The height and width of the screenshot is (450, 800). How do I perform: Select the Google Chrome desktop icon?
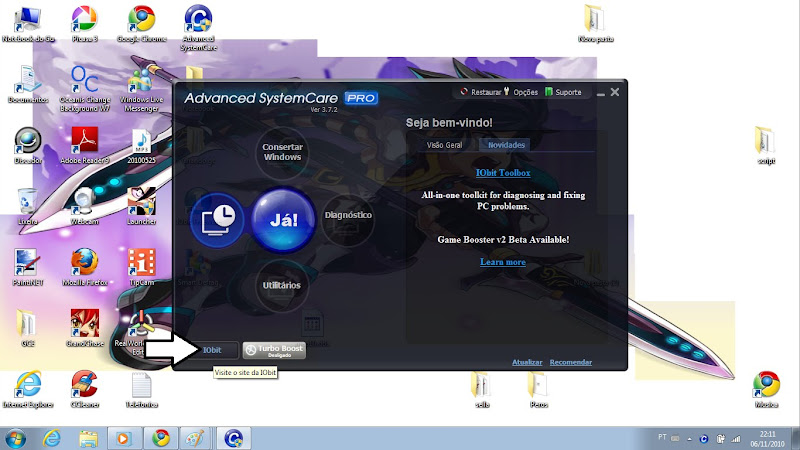point(141,23)
